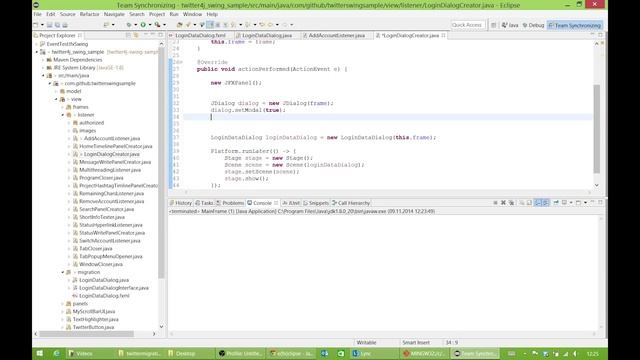
Task: Select LoginDataDialog.fxml in the migration package
Action: (x=104, y=296)
